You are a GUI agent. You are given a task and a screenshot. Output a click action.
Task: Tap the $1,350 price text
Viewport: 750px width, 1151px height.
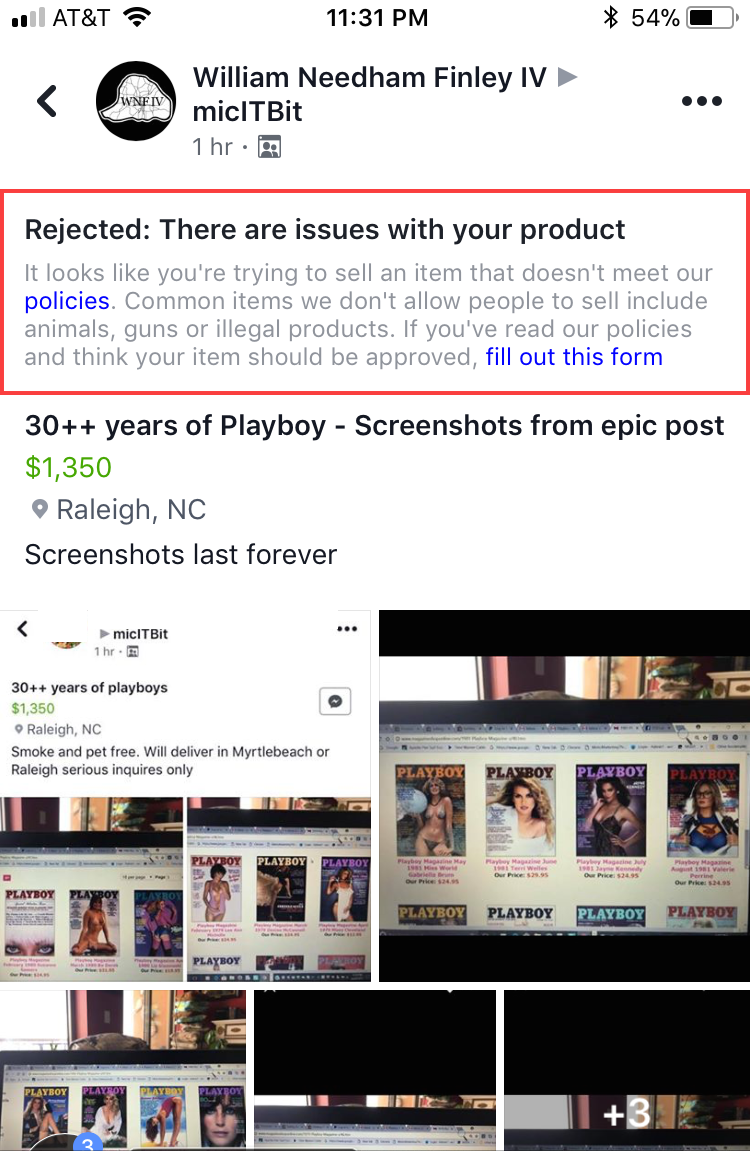tap(68, 468)
